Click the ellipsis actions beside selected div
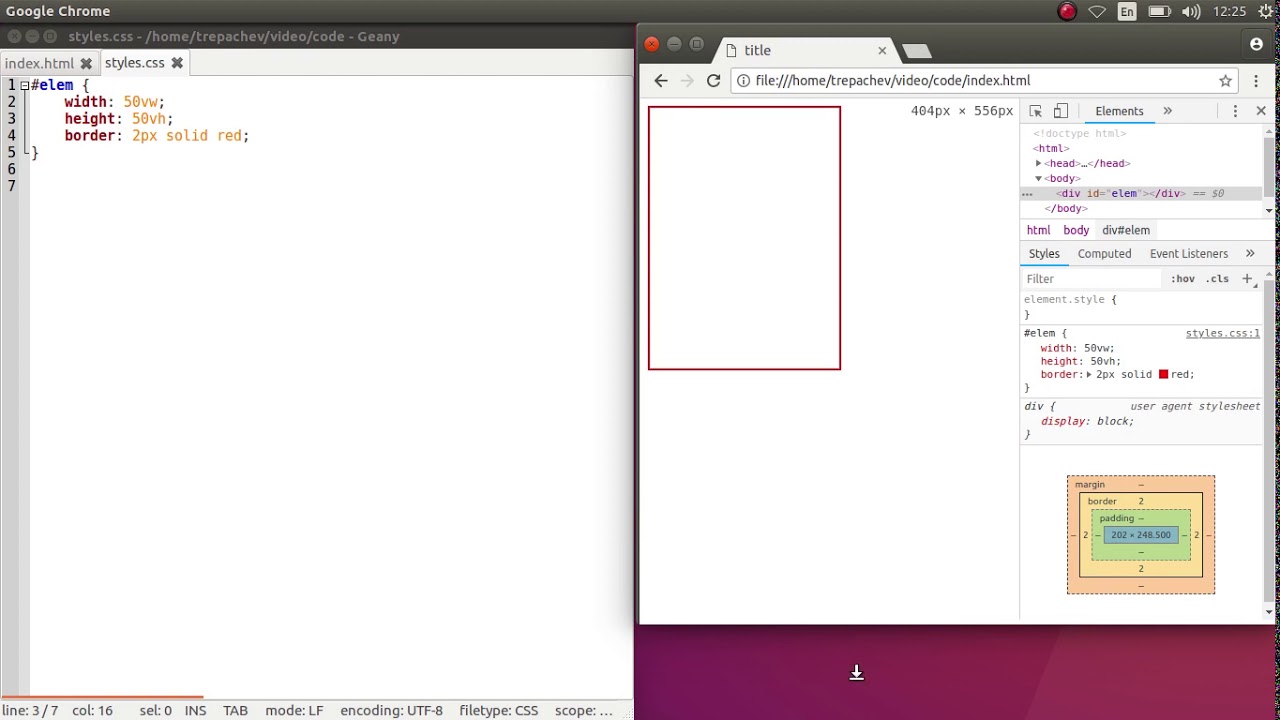Viewport: 1280px width, 720px height. [1027, 194]
